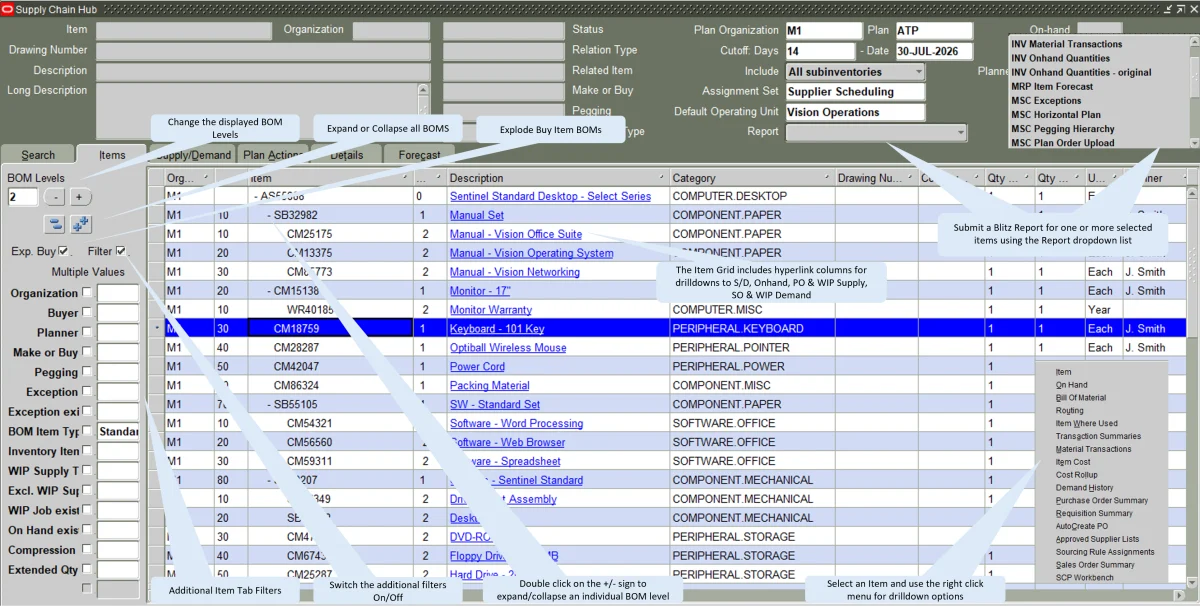Open the Report dropdown list
This screenshot has width=1200, height=610.
[x=877, y=132]
